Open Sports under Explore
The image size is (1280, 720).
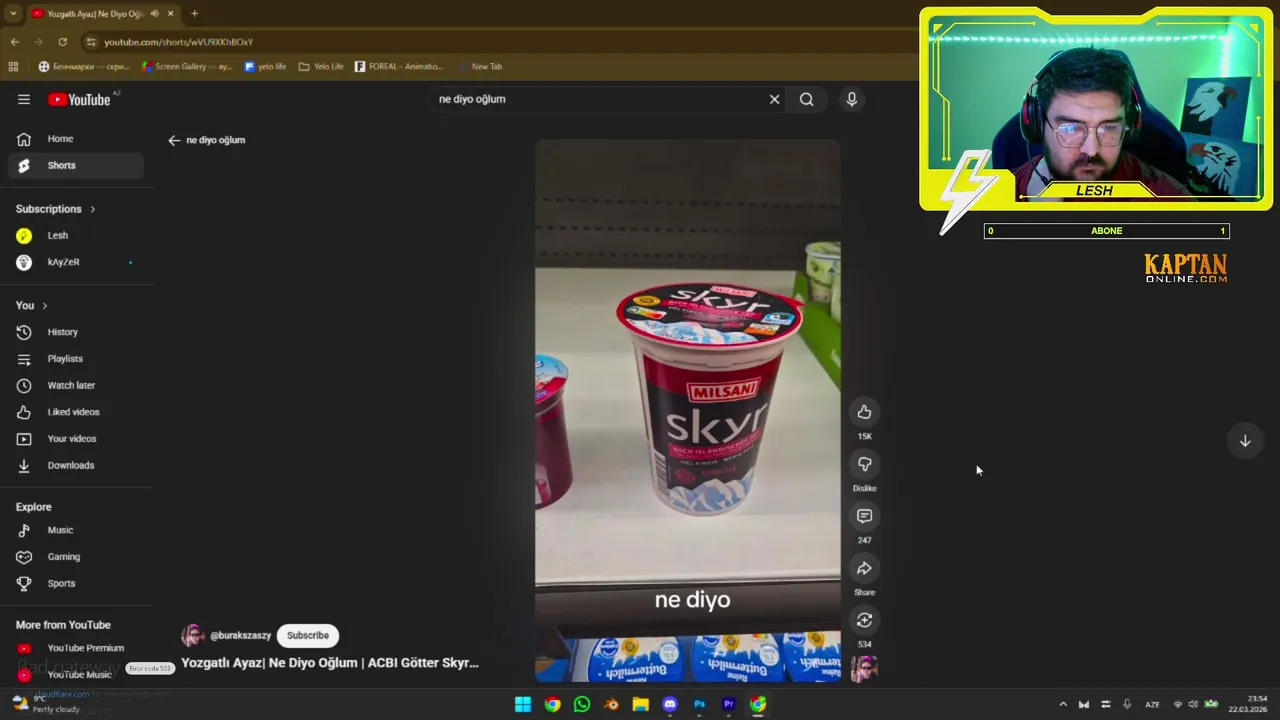pos(76,583)
